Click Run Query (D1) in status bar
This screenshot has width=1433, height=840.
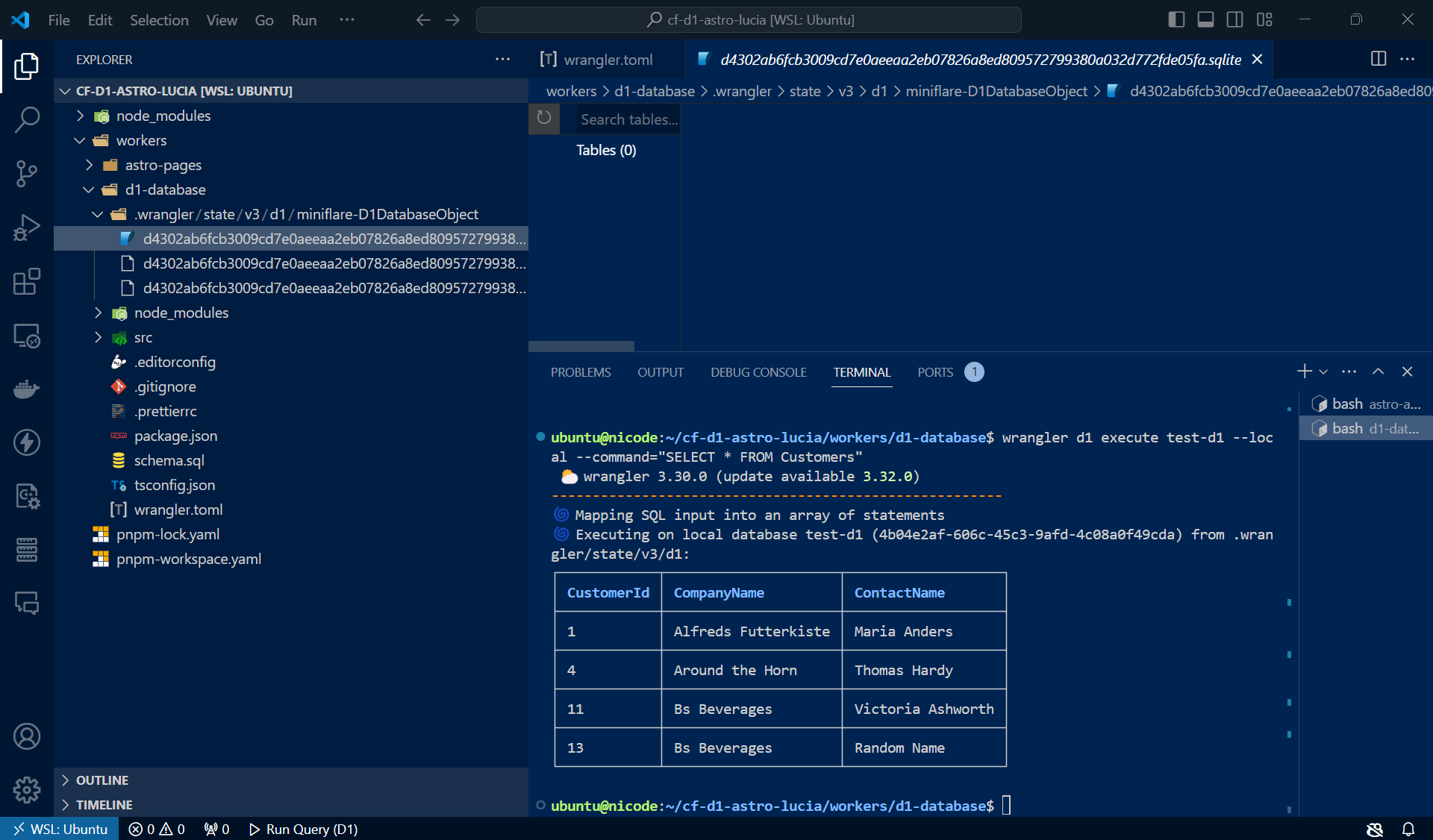(x=304, y=829)
